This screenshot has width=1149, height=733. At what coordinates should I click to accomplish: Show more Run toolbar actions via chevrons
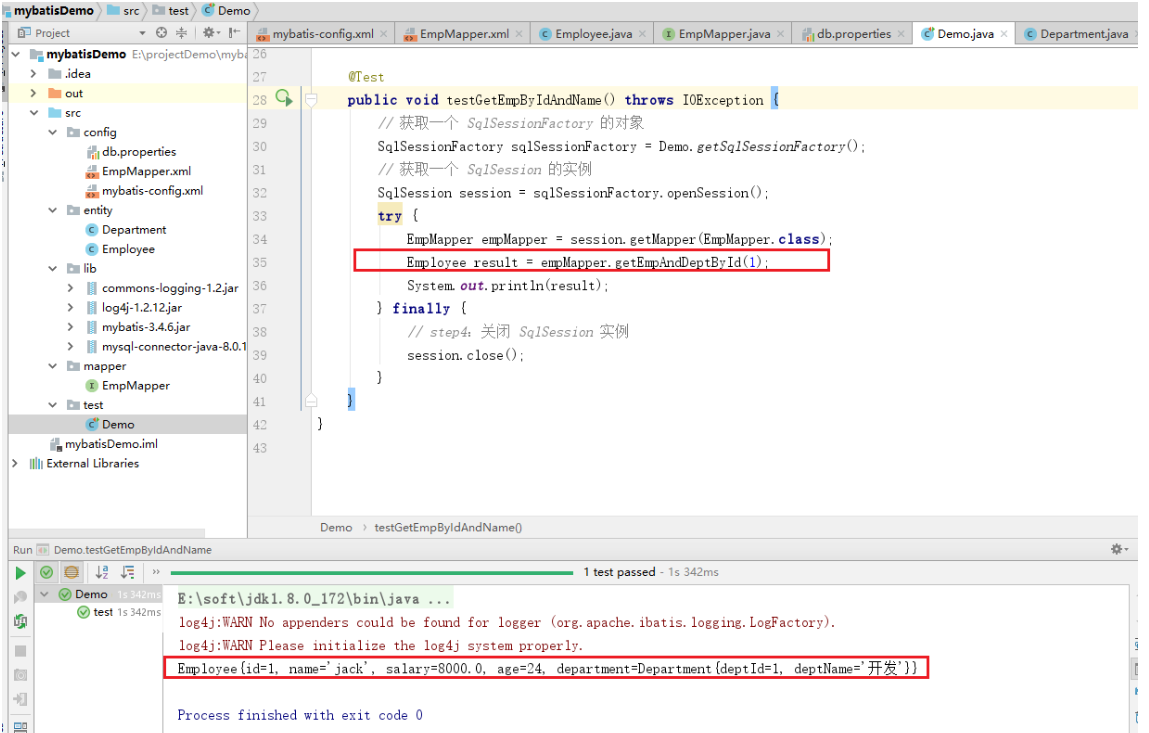pyautogui.click(x=155, y=572)
